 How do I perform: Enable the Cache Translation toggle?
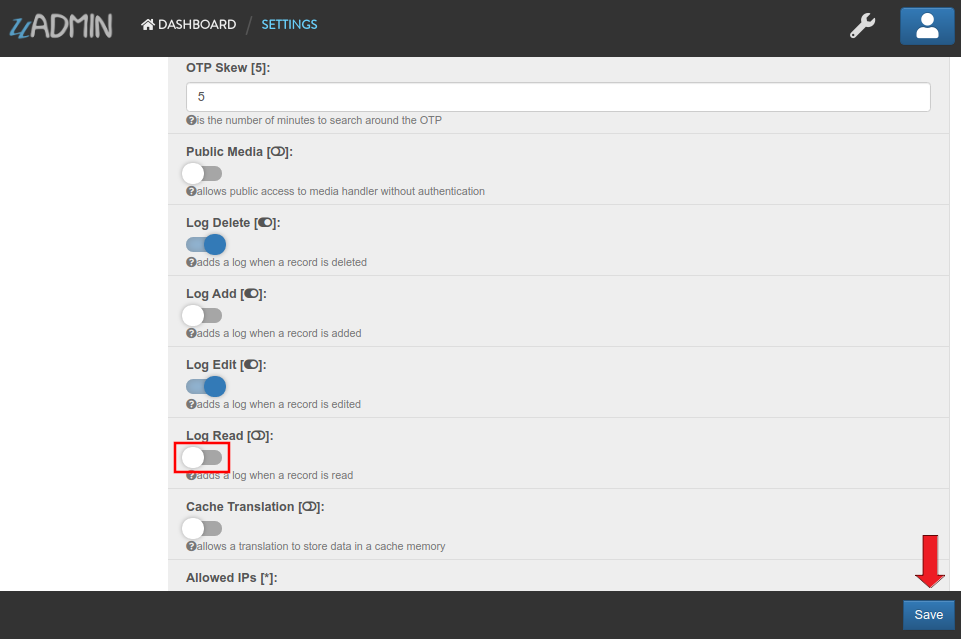pos(202,528)
